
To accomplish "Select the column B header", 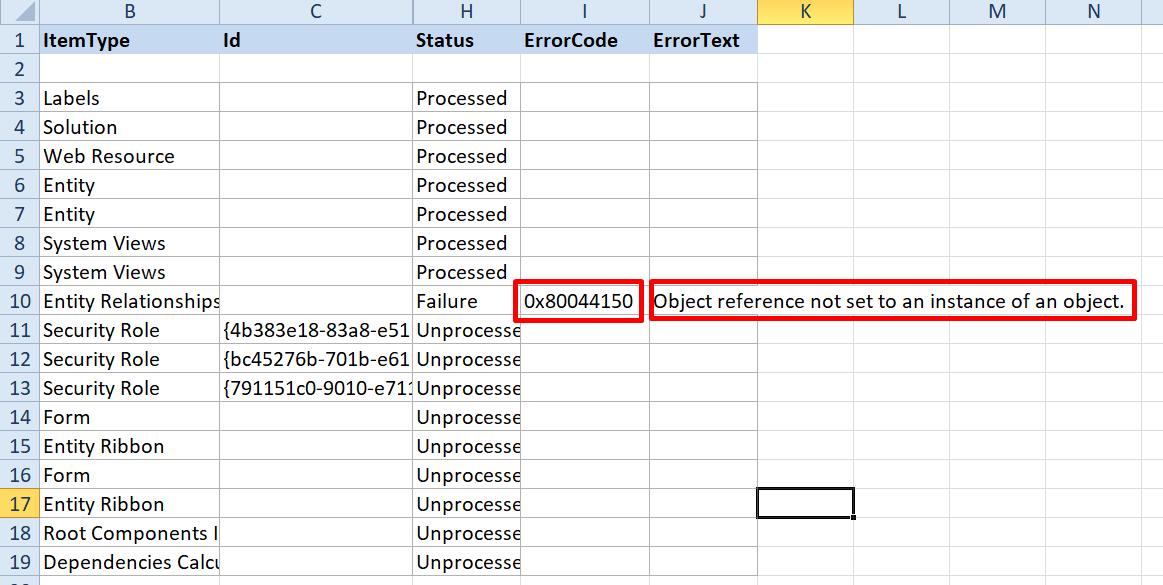I will pyautogui.click(x=129, y=12).
